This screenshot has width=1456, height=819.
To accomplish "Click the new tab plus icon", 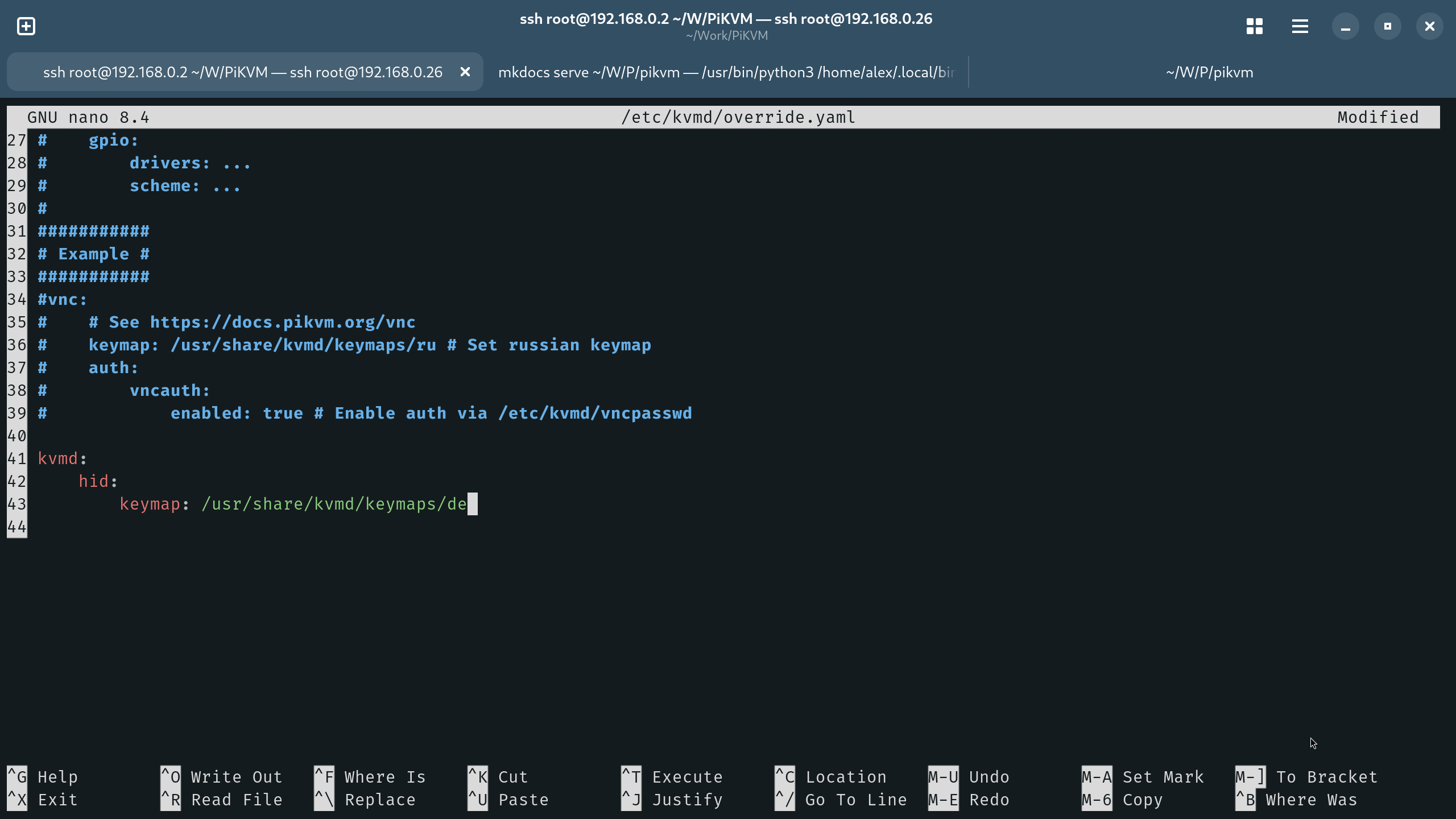I will tap(26, 26).
